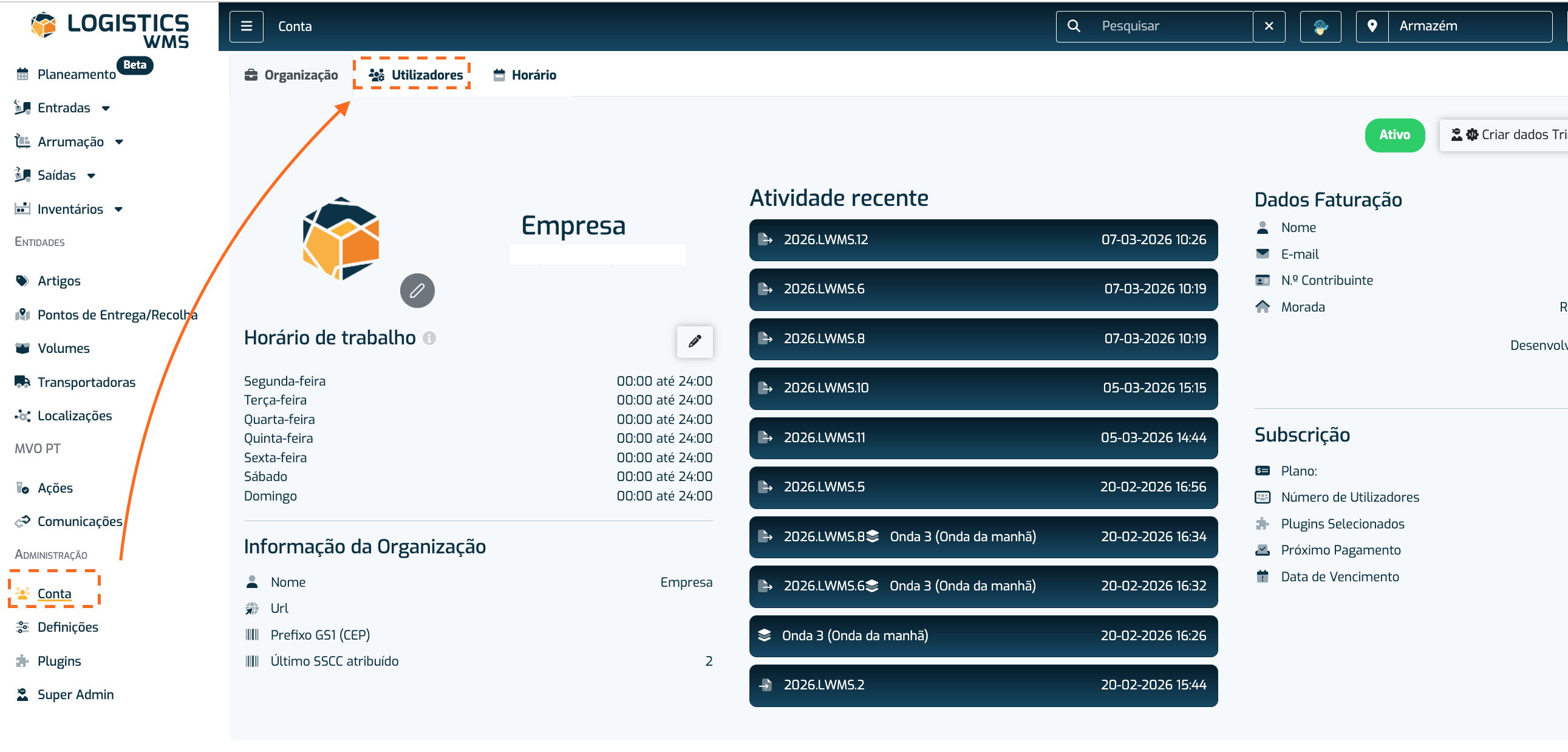Expand the Entradas submenu

click(106, 108)
